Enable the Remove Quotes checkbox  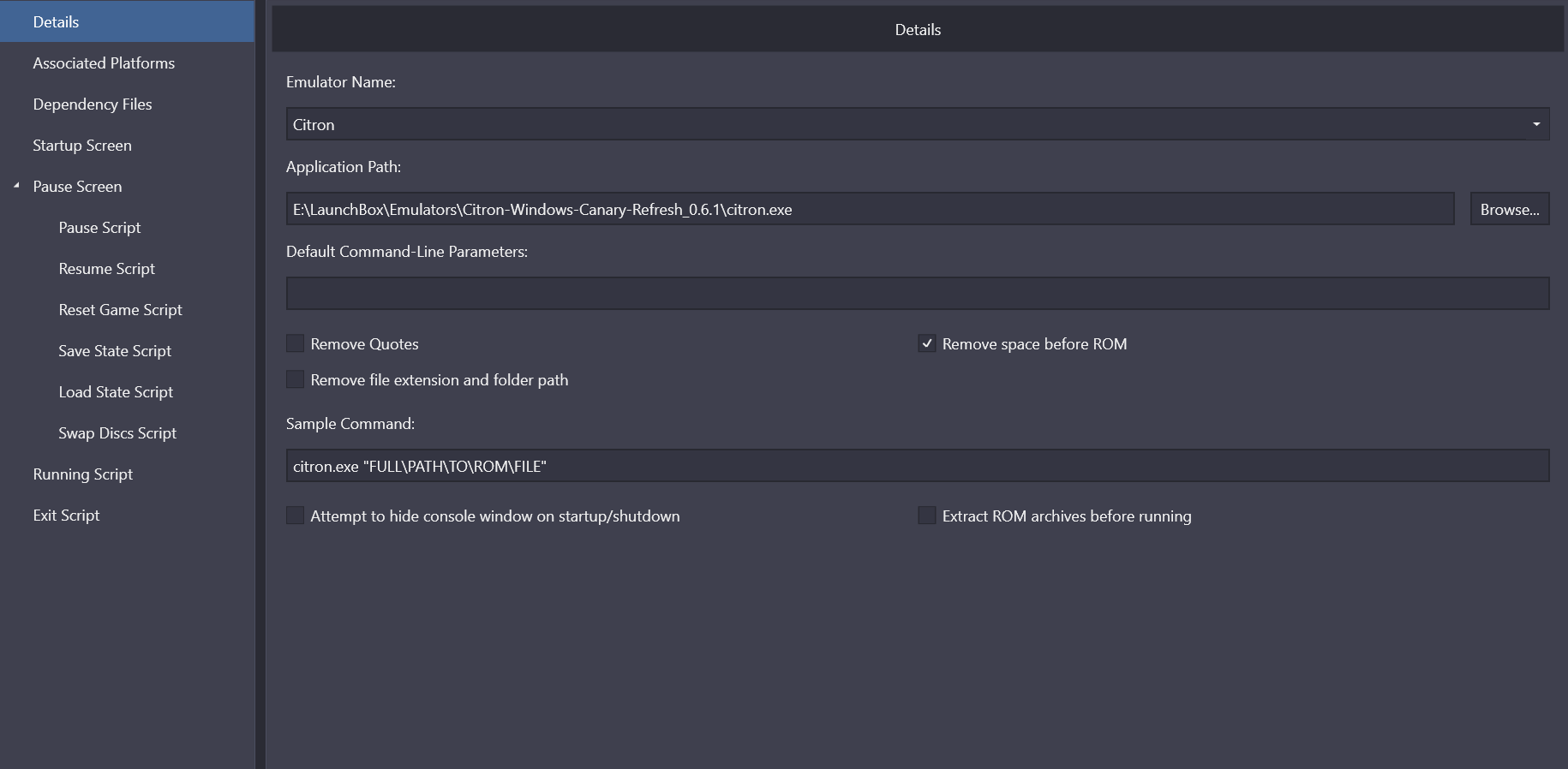(295, 343)
